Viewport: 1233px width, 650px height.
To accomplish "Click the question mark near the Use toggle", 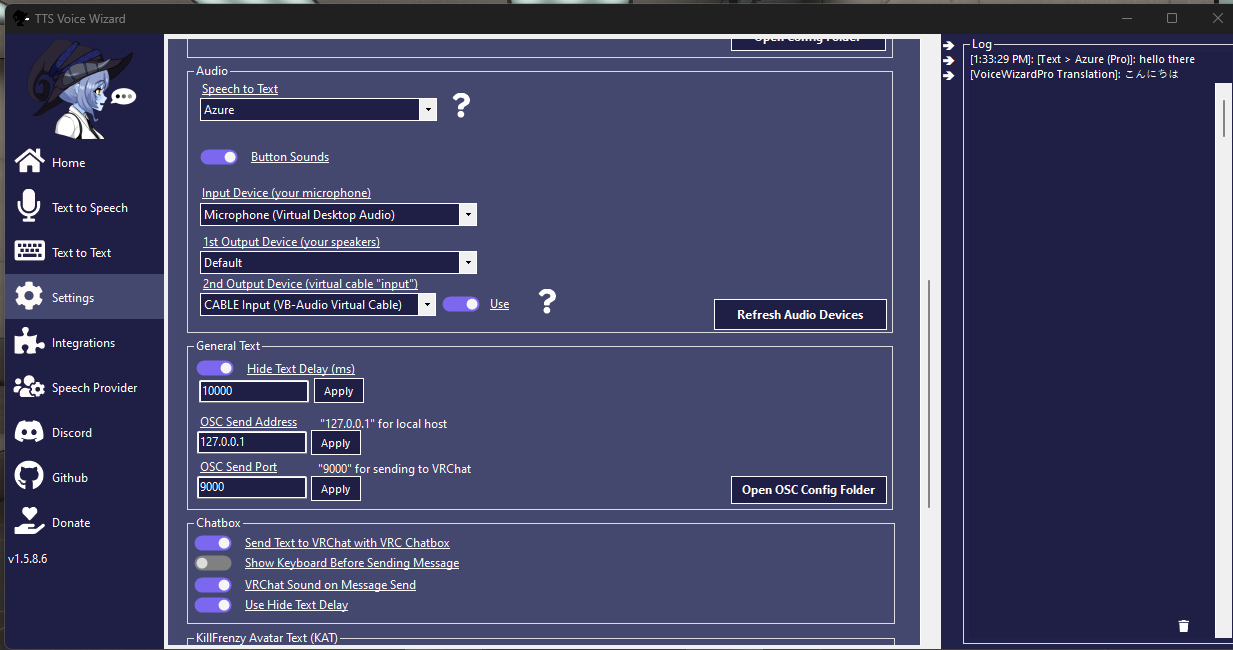I will 546,302.
